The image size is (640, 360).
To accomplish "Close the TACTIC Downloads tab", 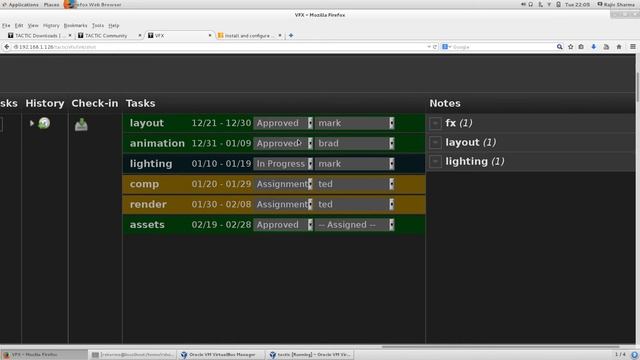I will (x=70, y=36).
